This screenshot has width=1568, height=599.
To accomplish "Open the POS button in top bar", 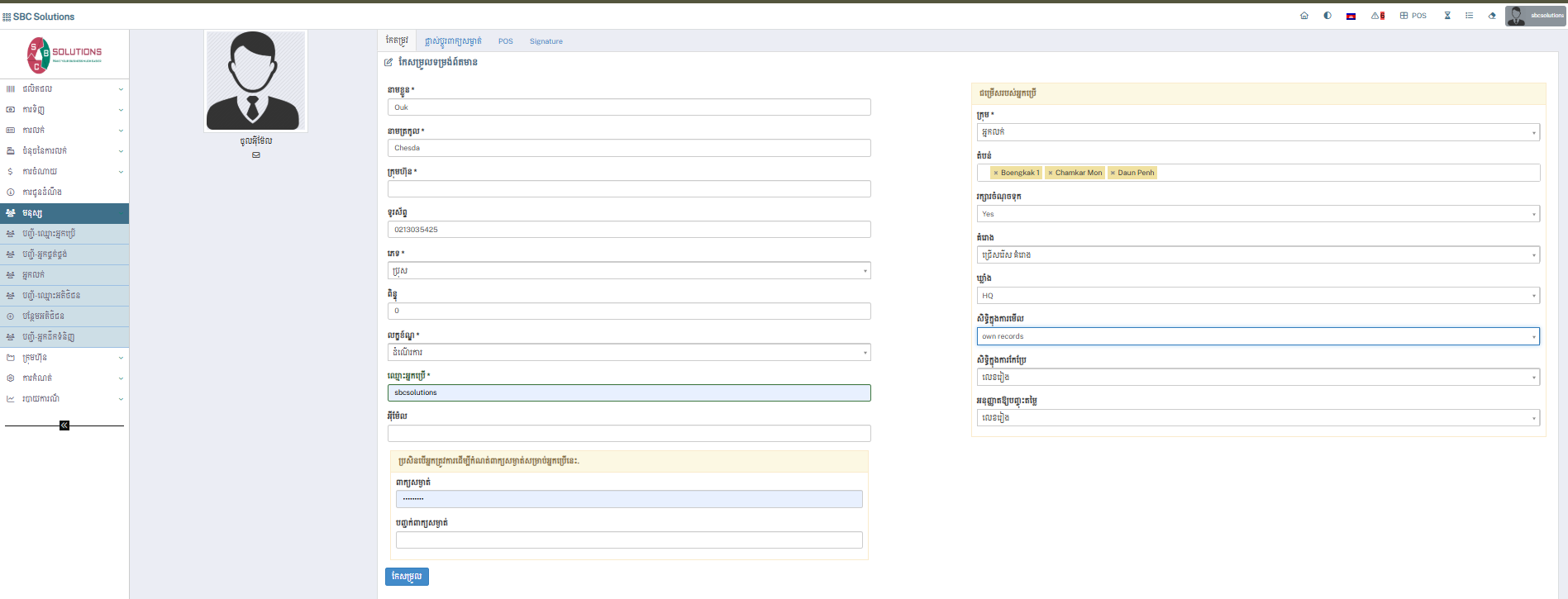I will coord(1413,16).
